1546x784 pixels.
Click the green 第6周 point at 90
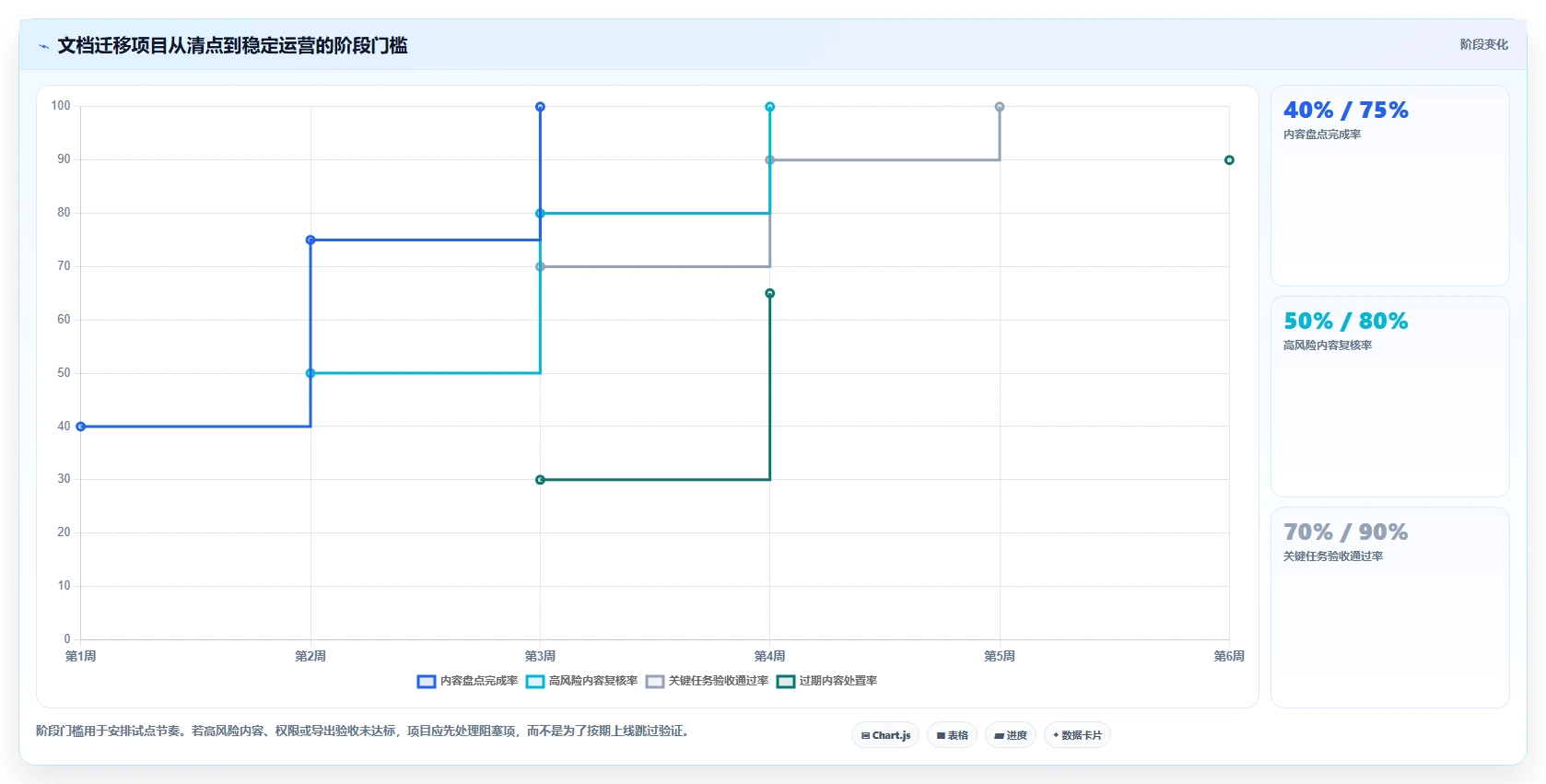(x=1229, y=160)
